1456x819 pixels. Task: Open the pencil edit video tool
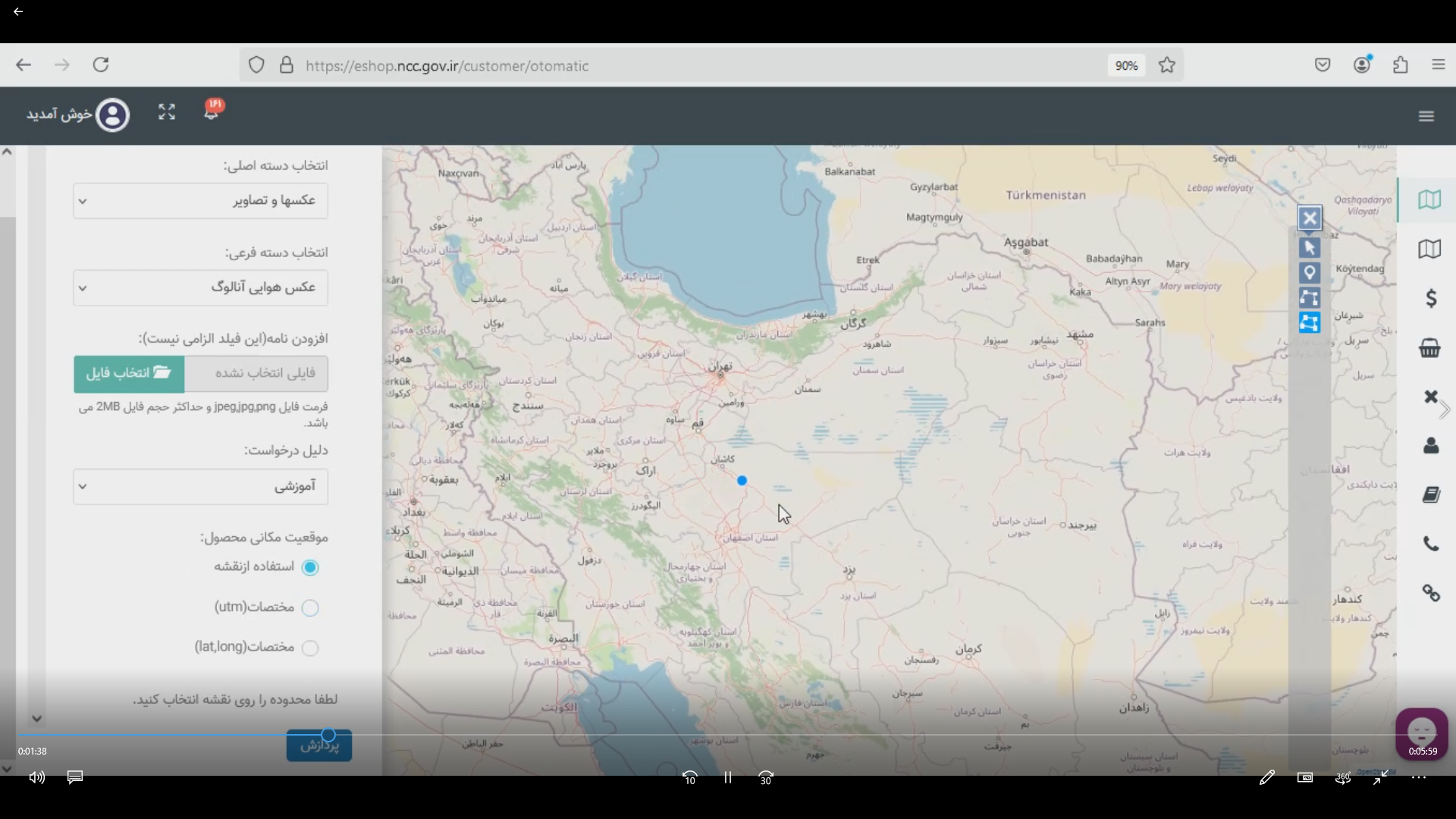(x=1266, y=777)
